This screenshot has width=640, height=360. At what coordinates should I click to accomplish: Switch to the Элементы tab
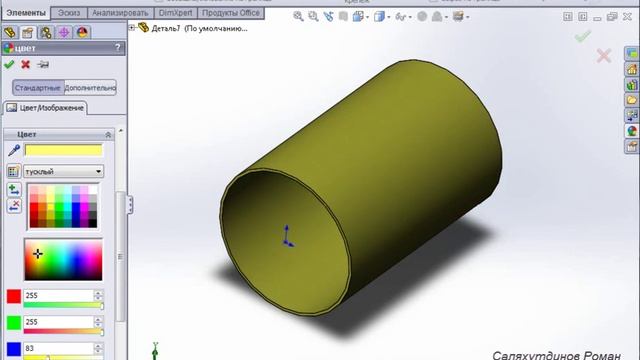click(x=26, y=13)
